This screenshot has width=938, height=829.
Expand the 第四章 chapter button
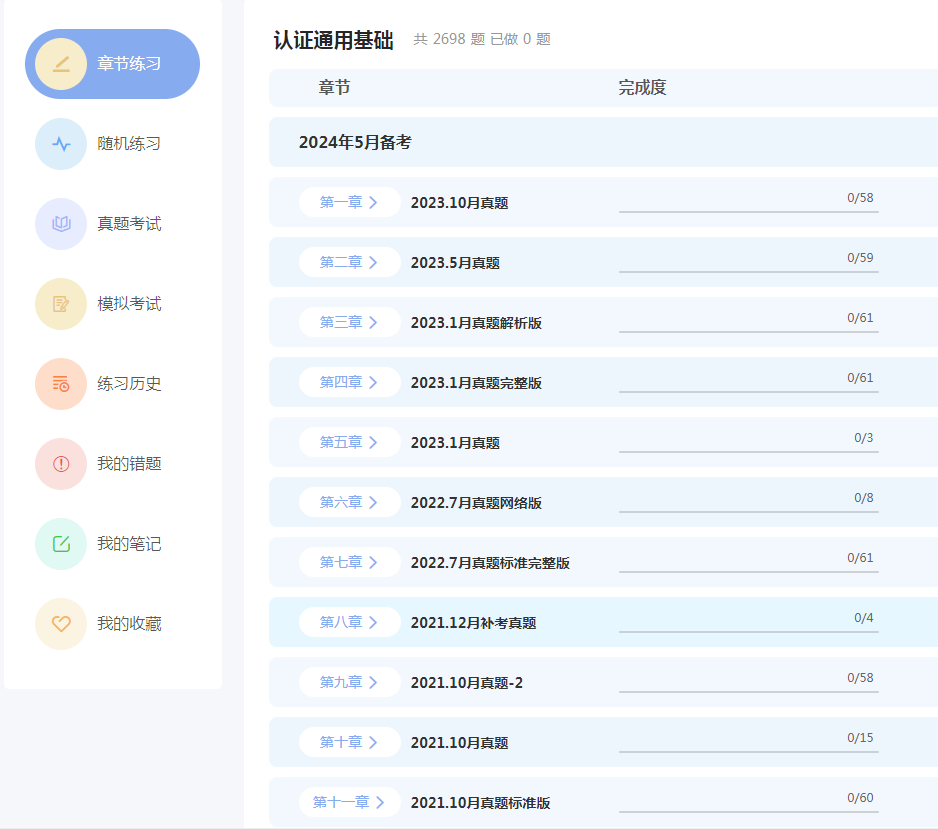tap(349, 382)
